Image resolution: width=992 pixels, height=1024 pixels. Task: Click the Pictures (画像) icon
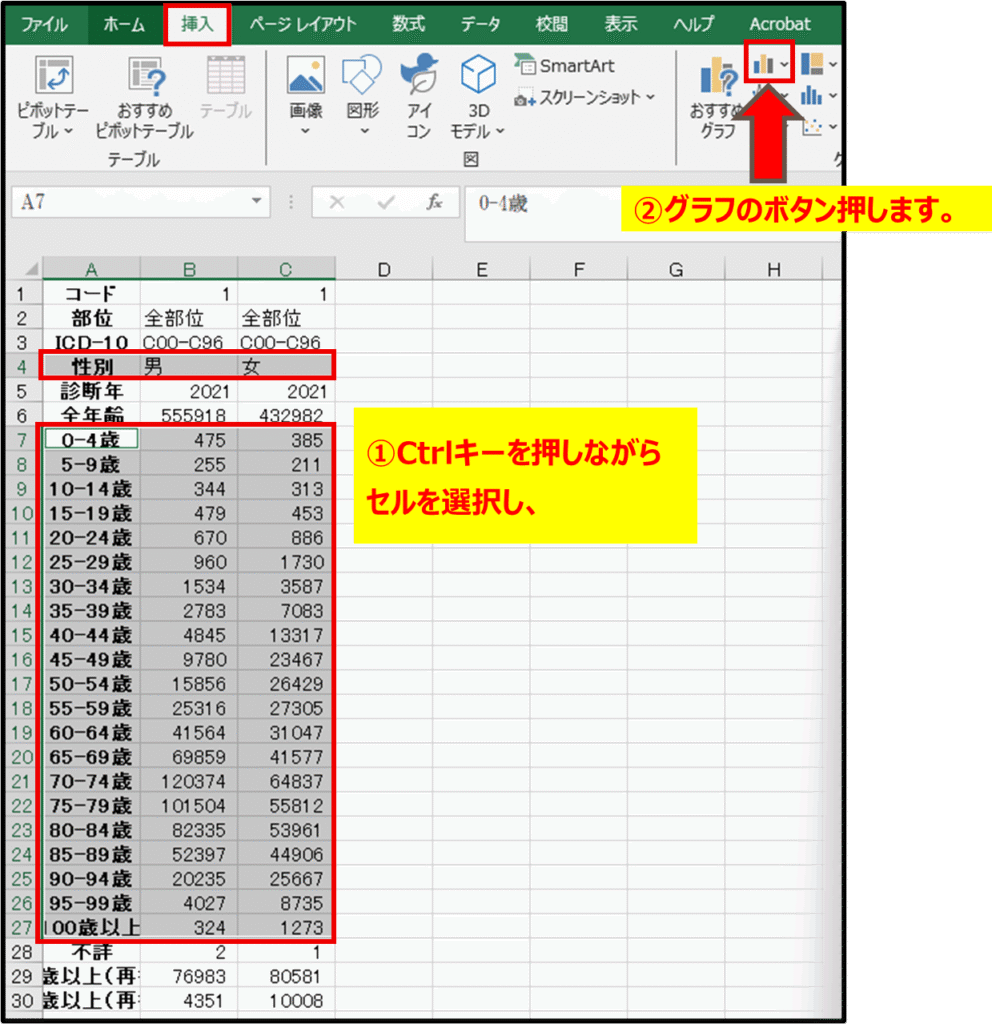click(305, 76)
